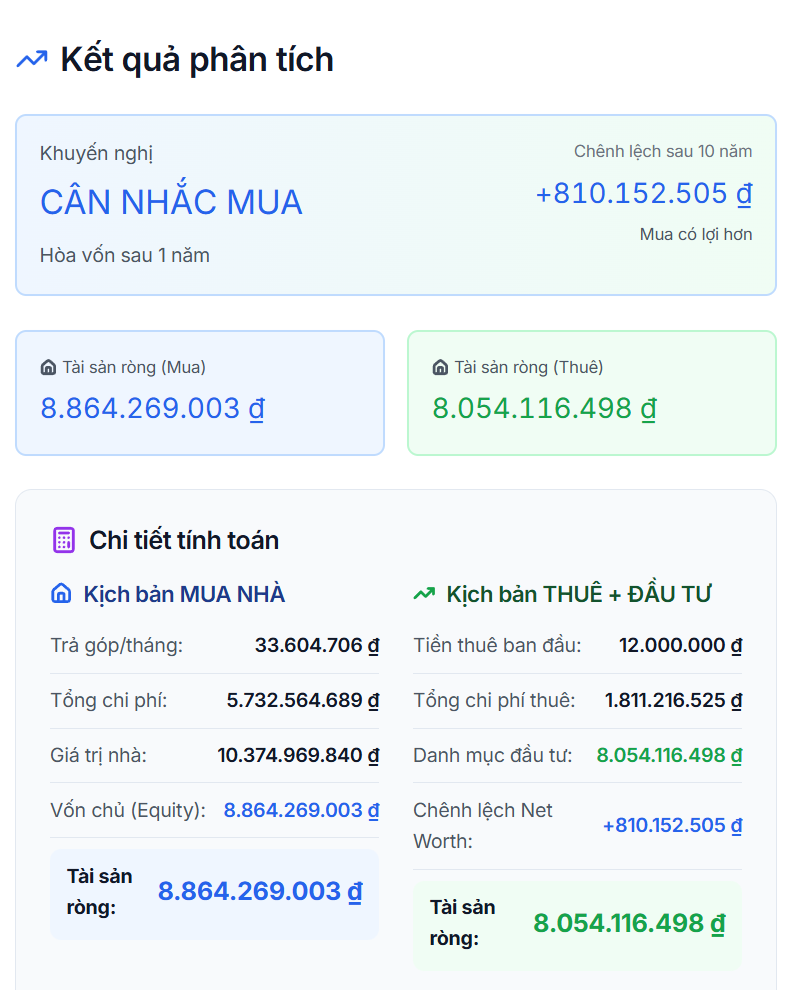Click the Vốn chủ (Equity) value 8.864.269.003 đ
Screen dimensions: 798x990
(x=302, y=810)
